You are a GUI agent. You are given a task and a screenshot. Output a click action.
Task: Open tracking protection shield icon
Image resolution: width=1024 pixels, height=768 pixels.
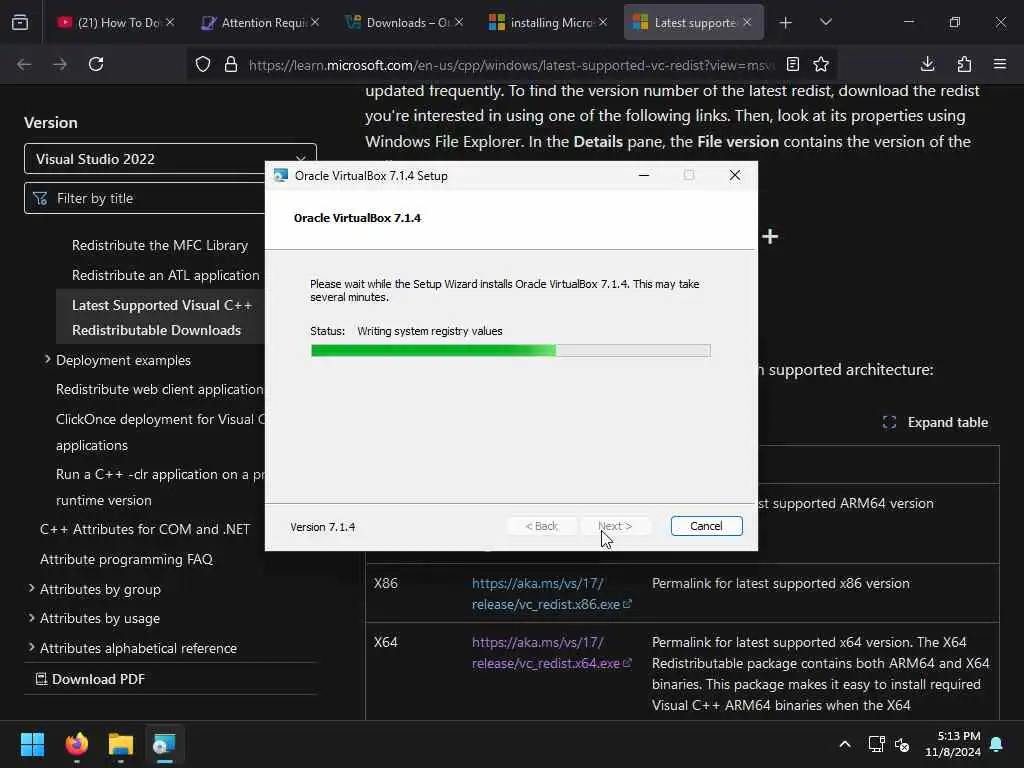click(203, 64)
